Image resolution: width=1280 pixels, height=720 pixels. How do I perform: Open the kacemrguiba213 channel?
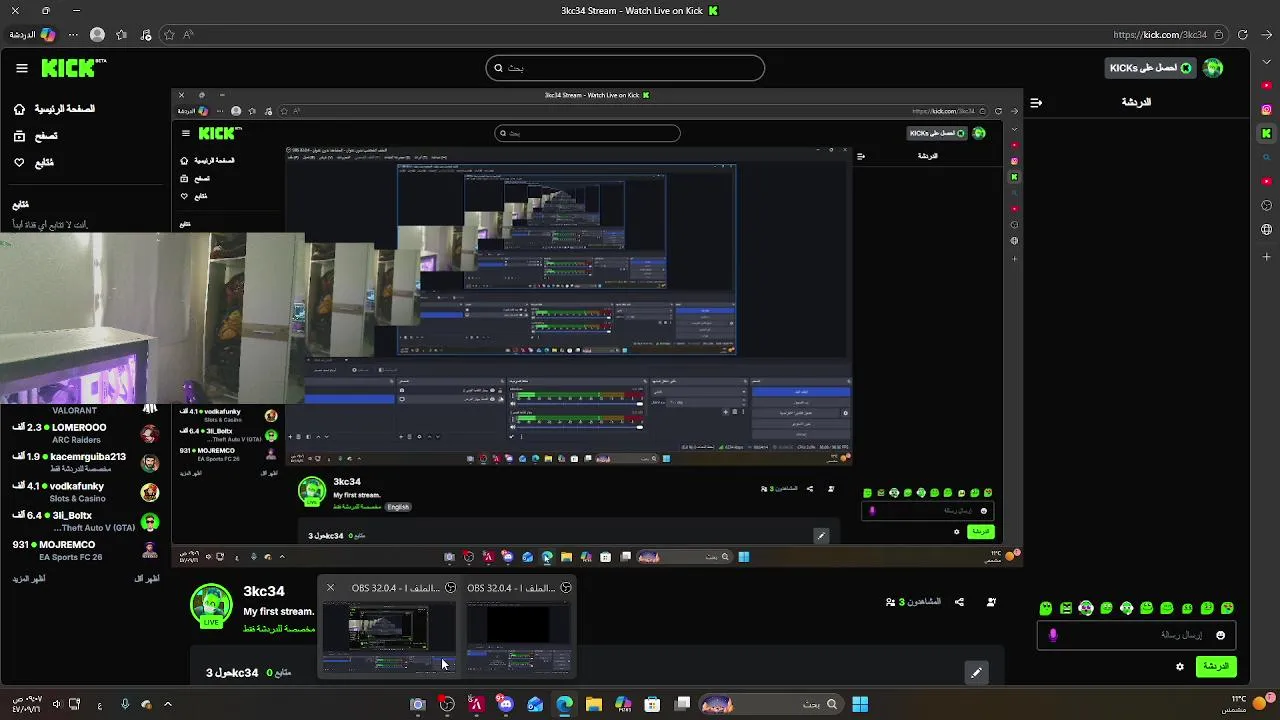click(85, 462)
